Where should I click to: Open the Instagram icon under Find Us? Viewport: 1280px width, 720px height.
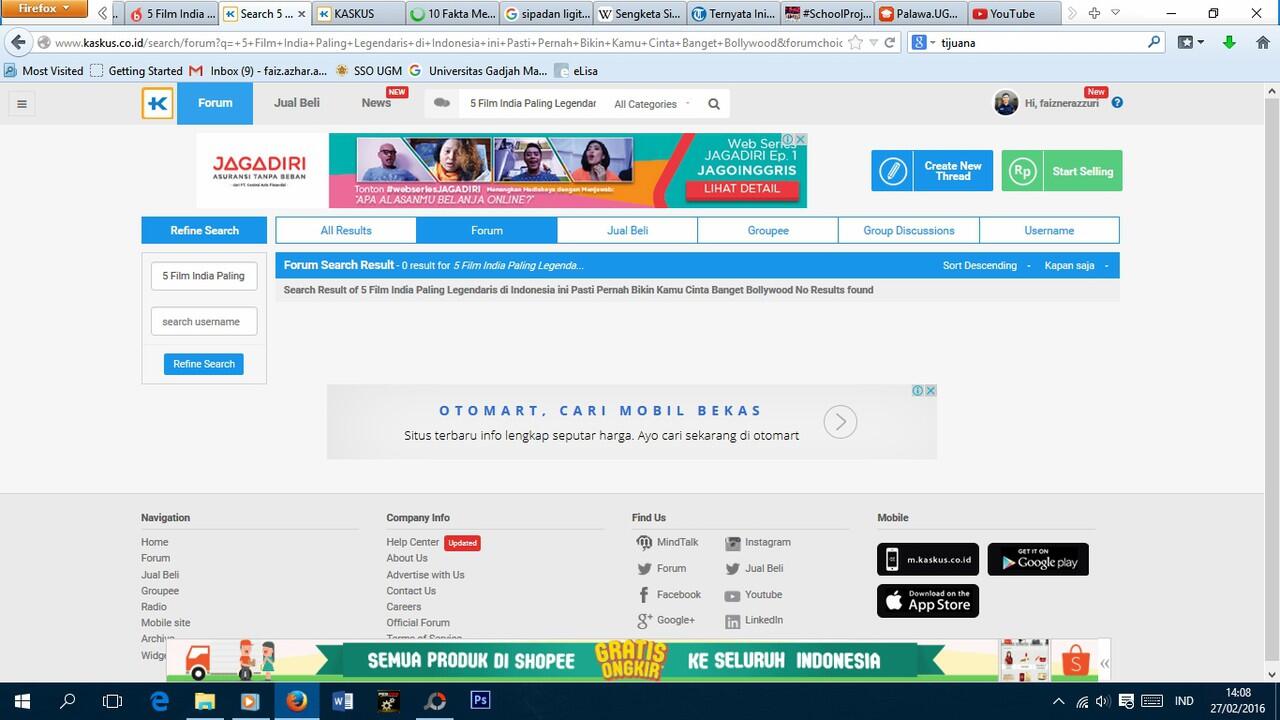733,543
